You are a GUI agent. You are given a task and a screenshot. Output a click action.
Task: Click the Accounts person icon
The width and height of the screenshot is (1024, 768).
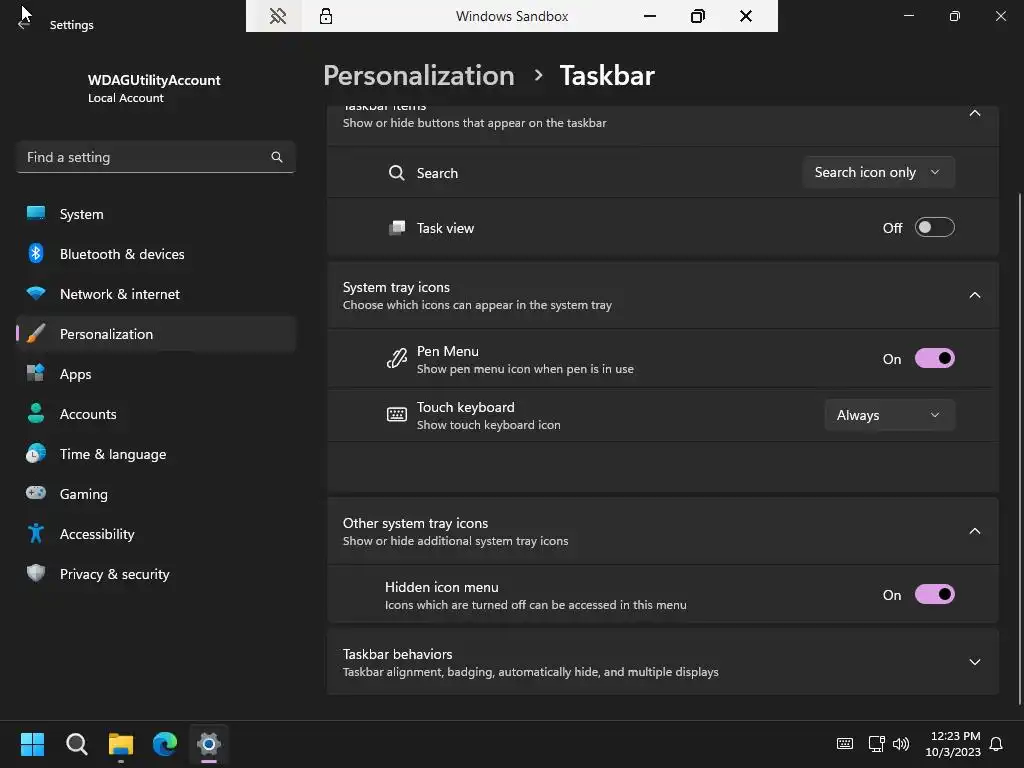[36, 413]
